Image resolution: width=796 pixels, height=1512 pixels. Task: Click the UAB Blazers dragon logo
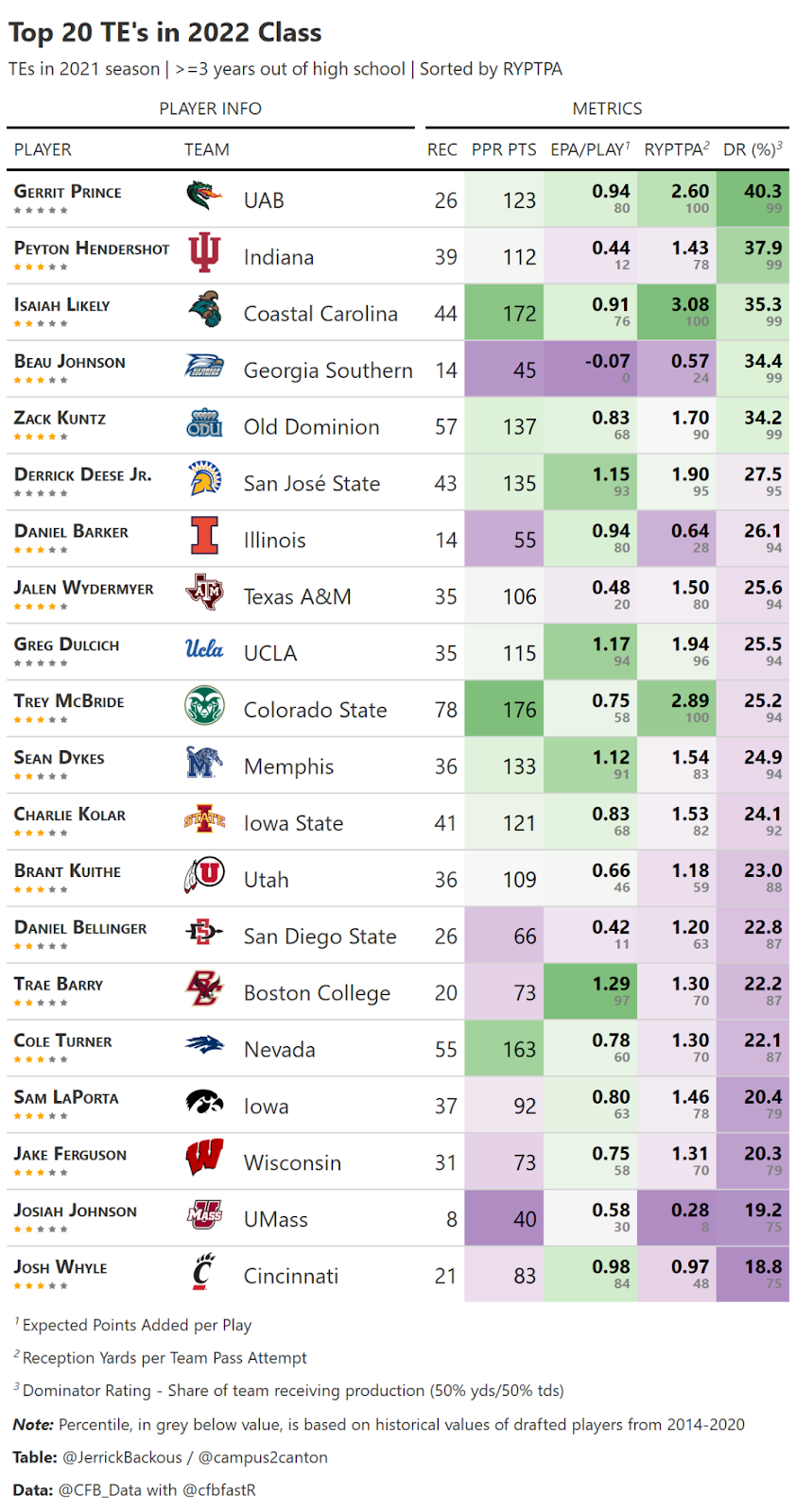tap(204, 196)
